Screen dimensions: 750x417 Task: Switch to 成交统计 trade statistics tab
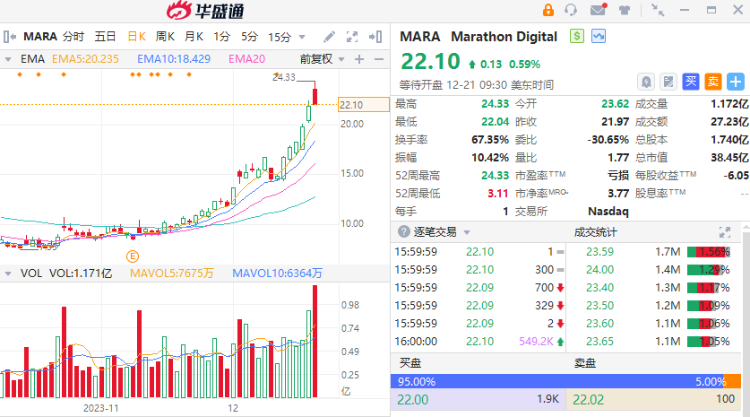(x=596, y=232)
